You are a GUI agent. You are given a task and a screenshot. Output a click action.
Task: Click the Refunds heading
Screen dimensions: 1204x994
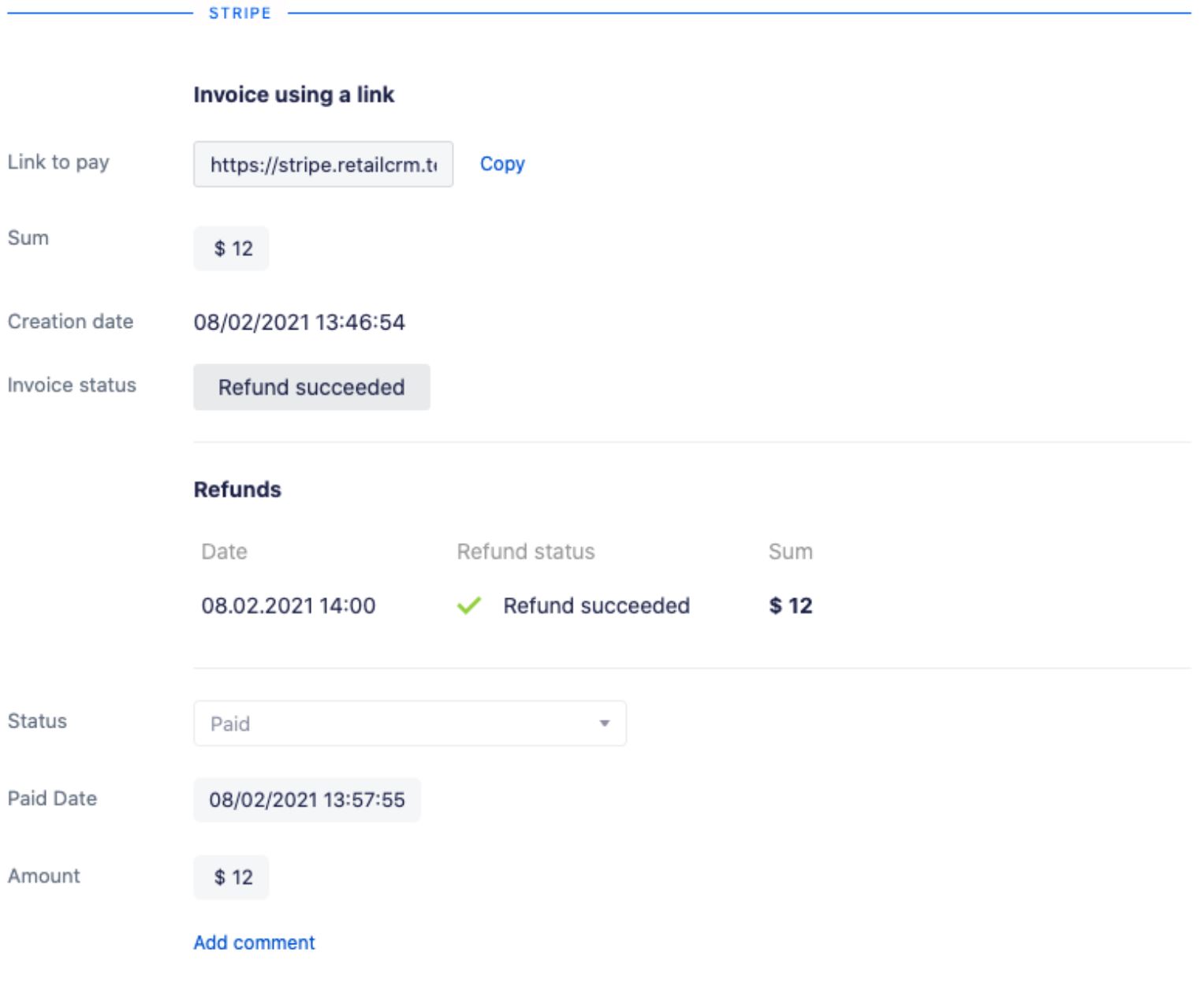237,490
